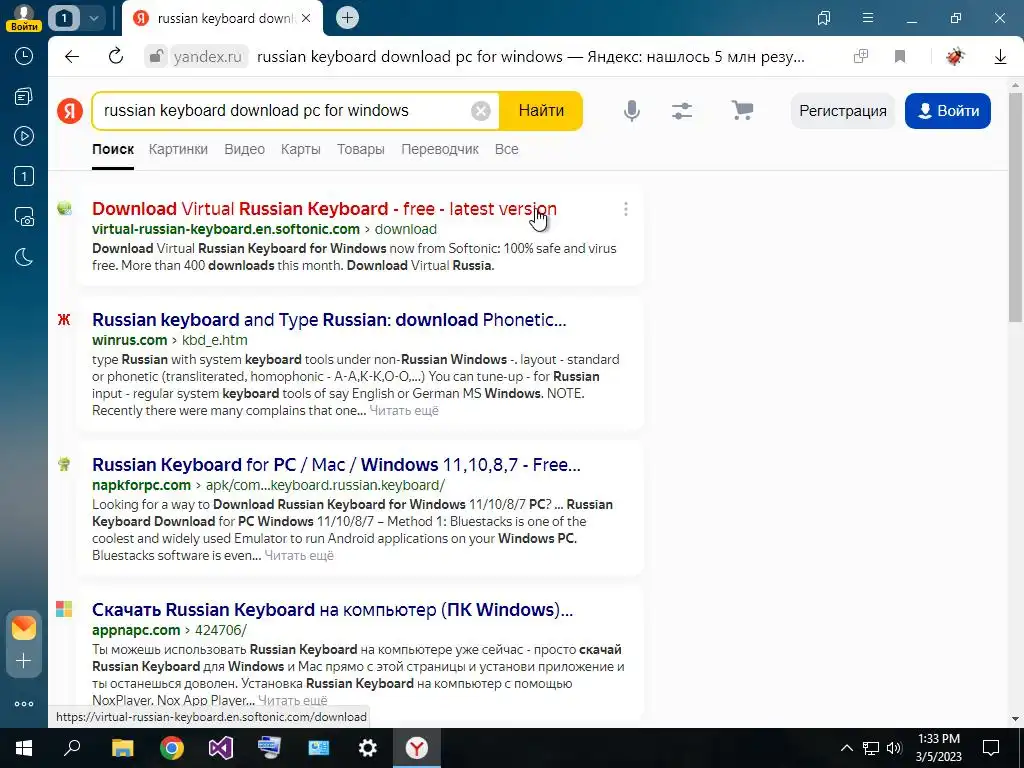The image size is (1024, 768).
Task: Click the yellow Найти search button
Action: point(541,111)
